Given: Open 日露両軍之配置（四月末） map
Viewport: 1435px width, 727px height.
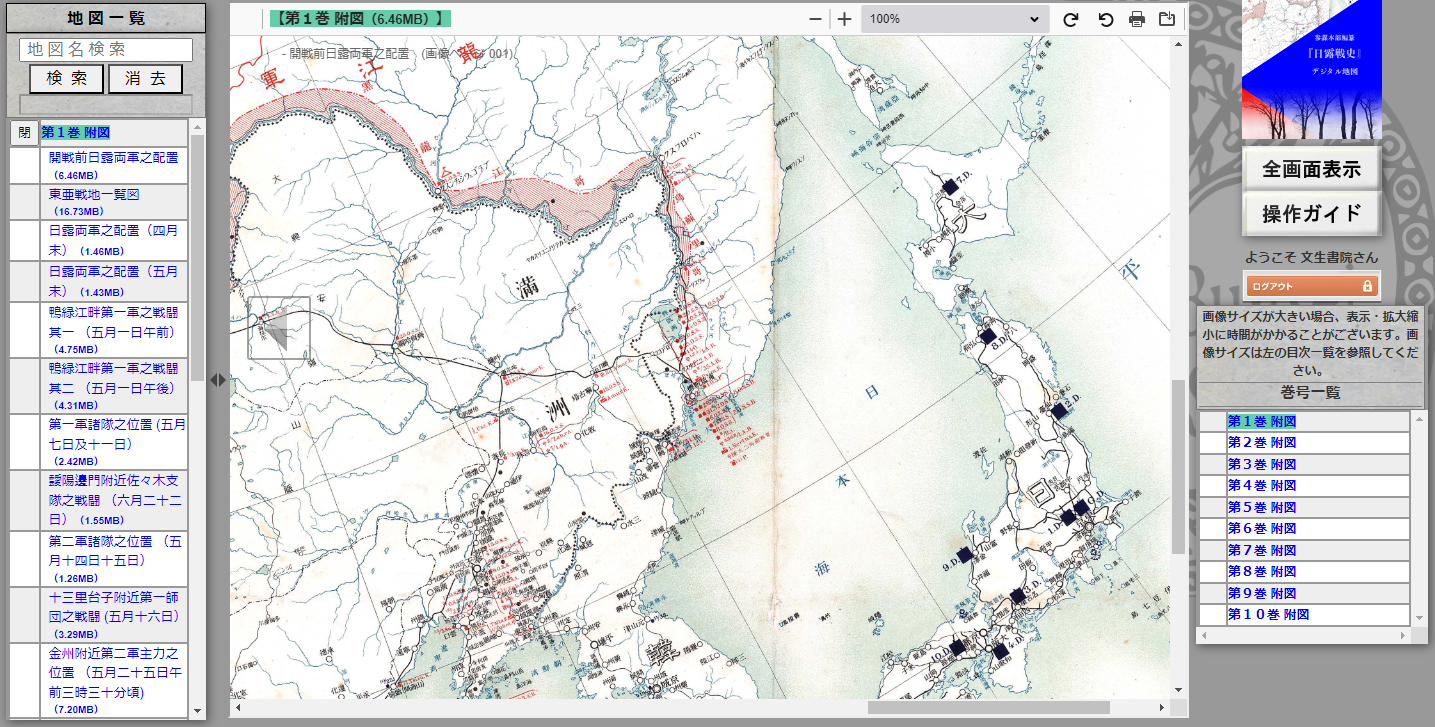Looking at the screenshot, I should (x=113, y=230).
